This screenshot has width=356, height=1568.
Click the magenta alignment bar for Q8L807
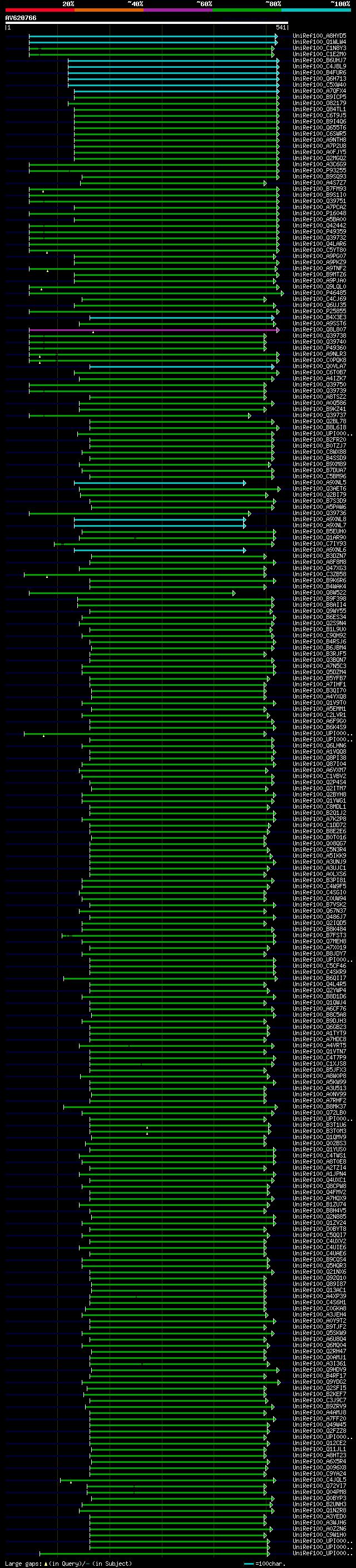154,330
